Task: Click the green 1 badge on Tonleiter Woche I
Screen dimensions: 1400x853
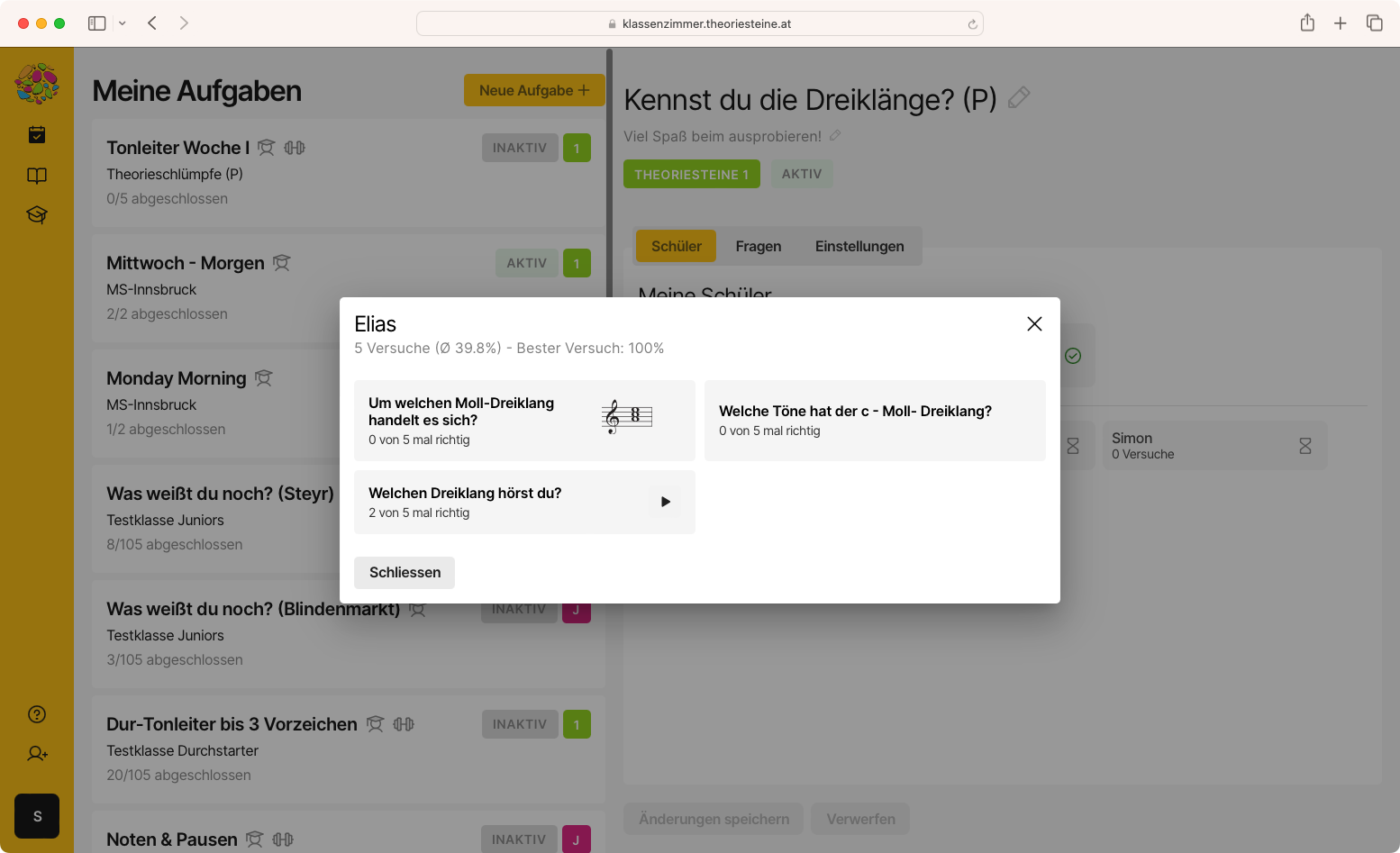Action: point(577,148)
